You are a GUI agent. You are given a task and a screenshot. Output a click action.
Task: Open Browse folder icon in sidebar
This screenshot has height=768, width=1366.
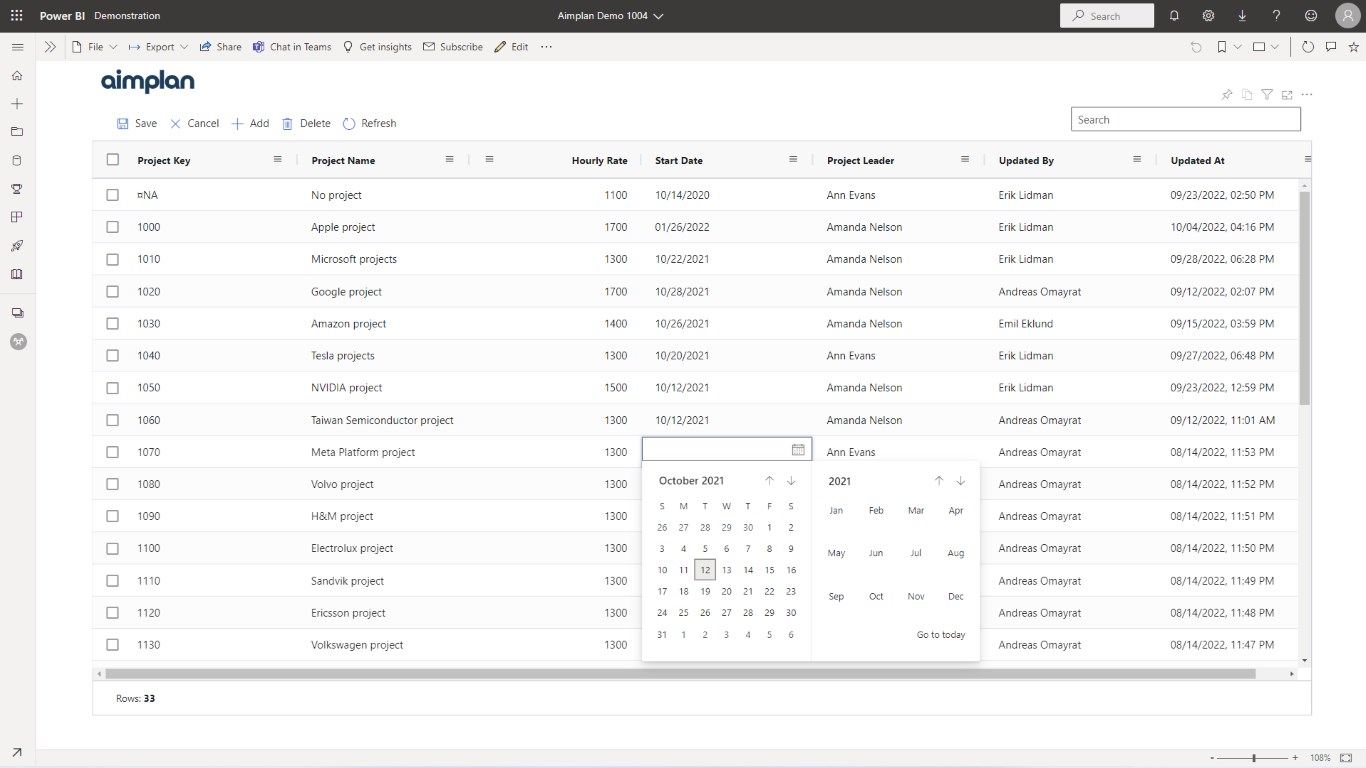coord(17,131)
